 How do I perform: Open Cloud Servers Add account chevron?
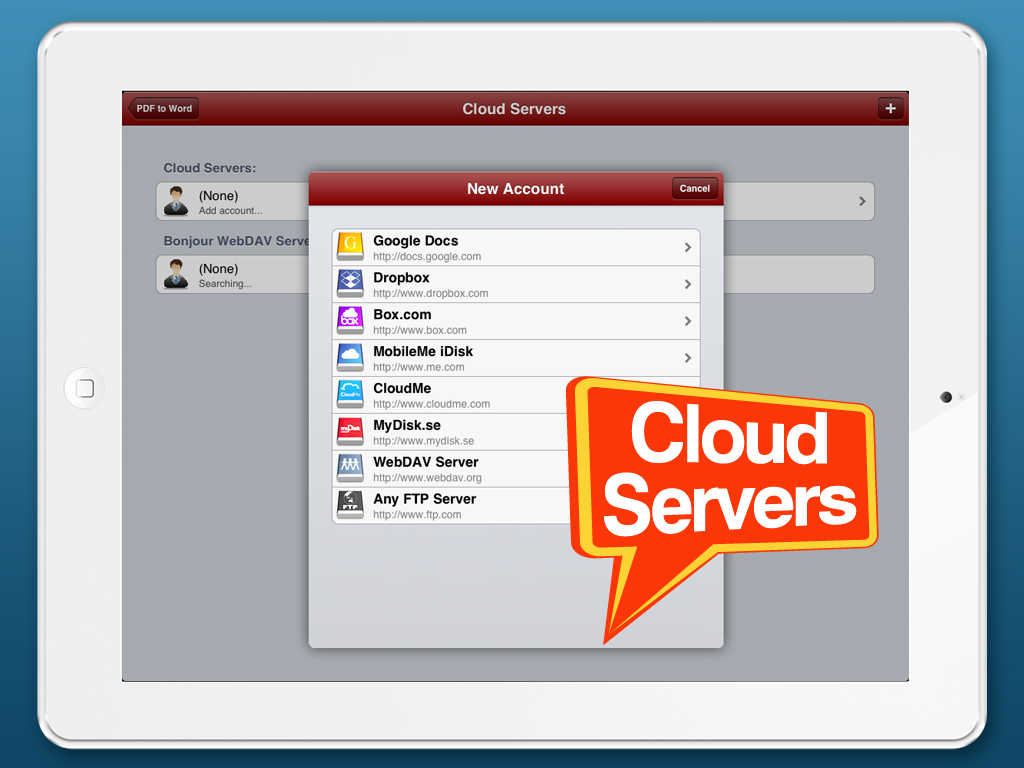862,201
